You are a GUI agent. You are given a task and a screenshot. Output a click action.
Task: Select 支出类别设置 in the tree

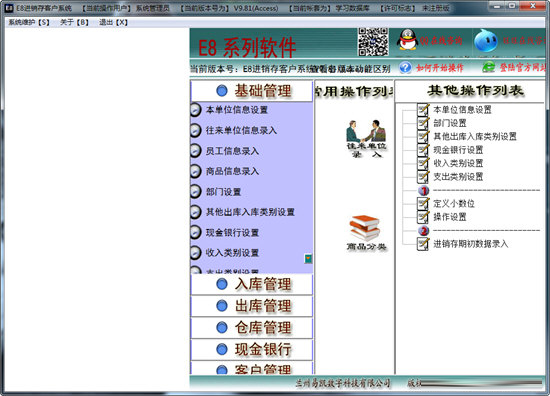coord(458,177)
